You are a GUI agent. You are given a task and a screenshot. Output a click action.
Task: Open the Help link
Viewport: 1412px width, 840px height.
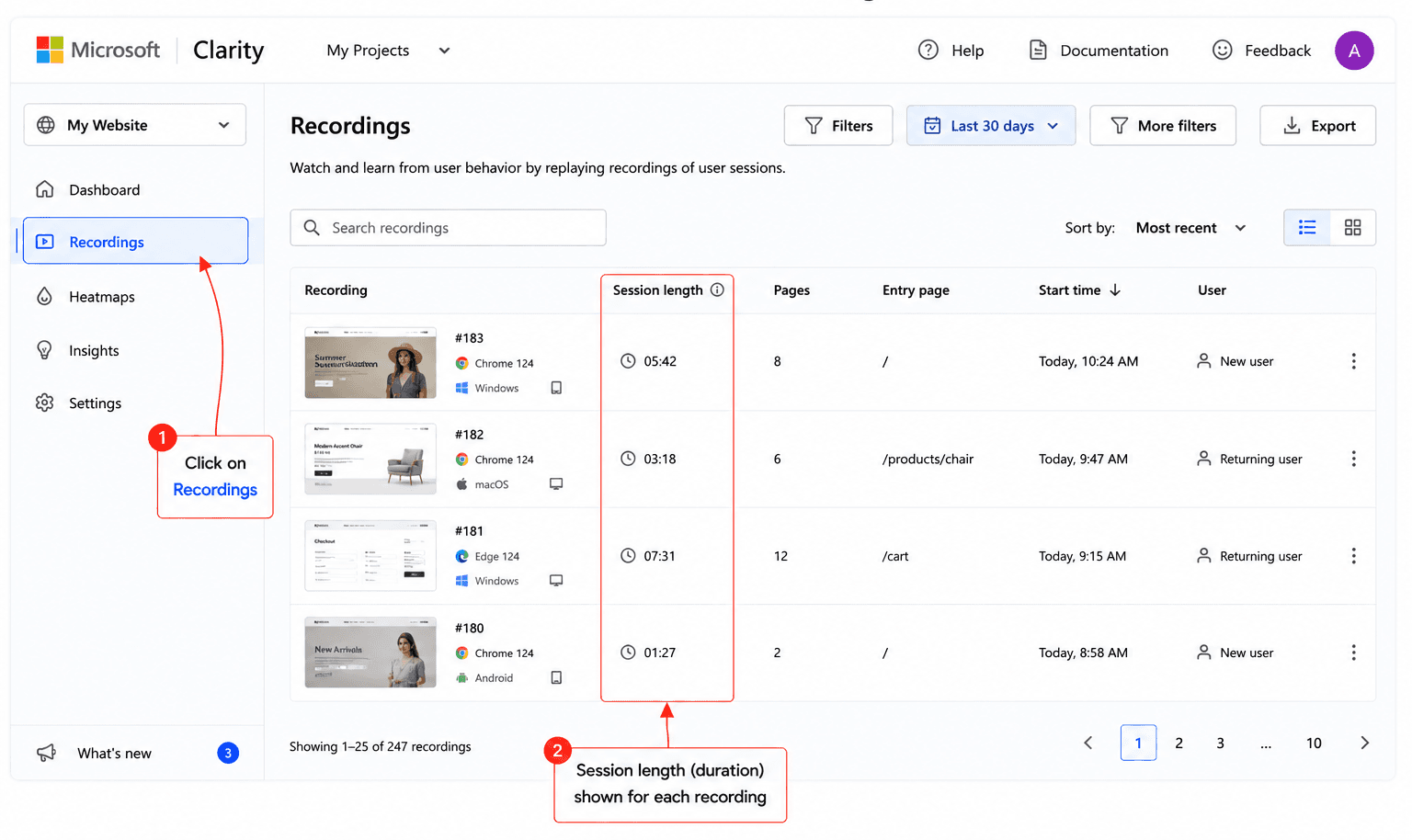951,51
